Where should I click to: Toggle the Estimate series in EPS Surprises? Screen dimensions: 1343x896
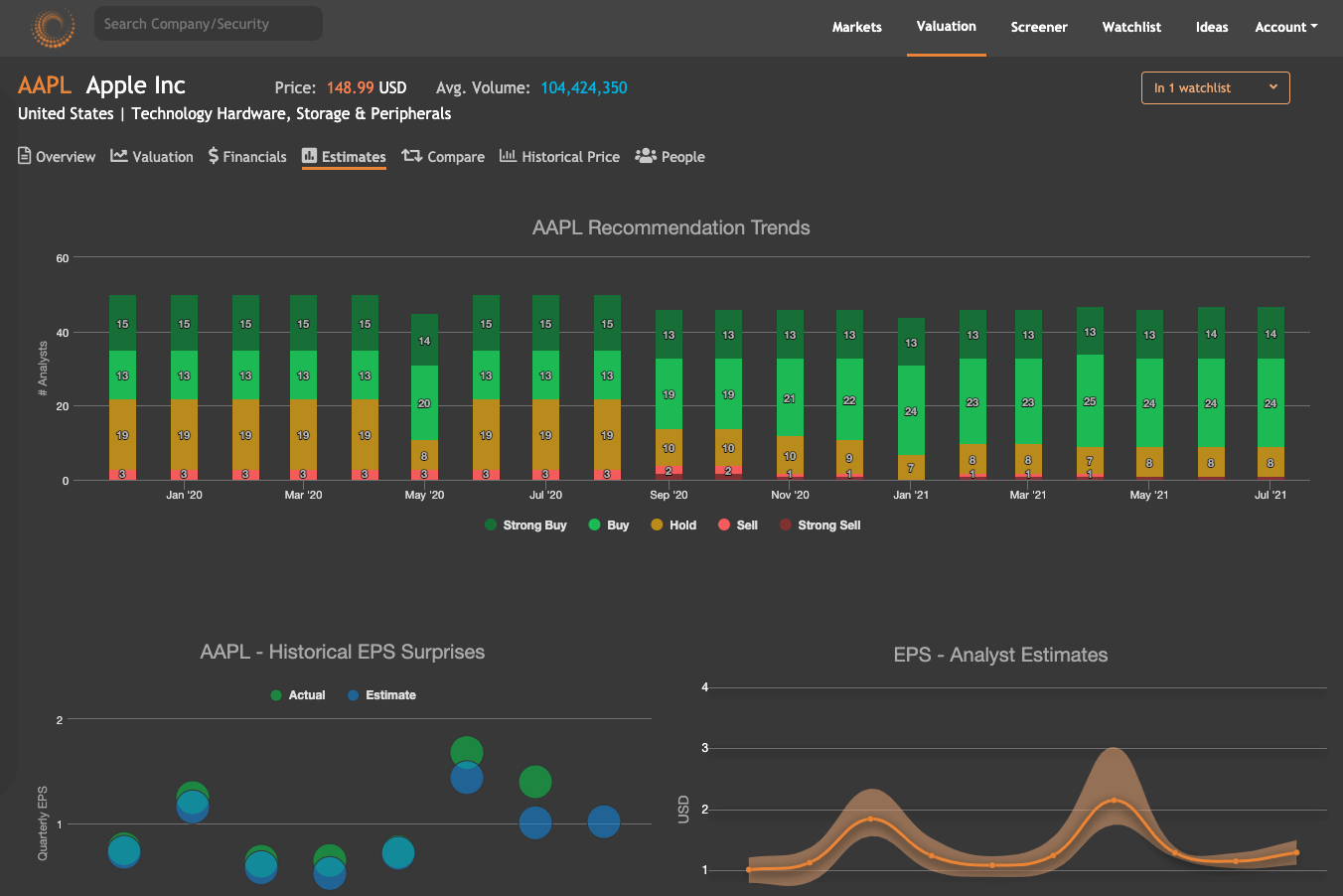click(381, 695)
